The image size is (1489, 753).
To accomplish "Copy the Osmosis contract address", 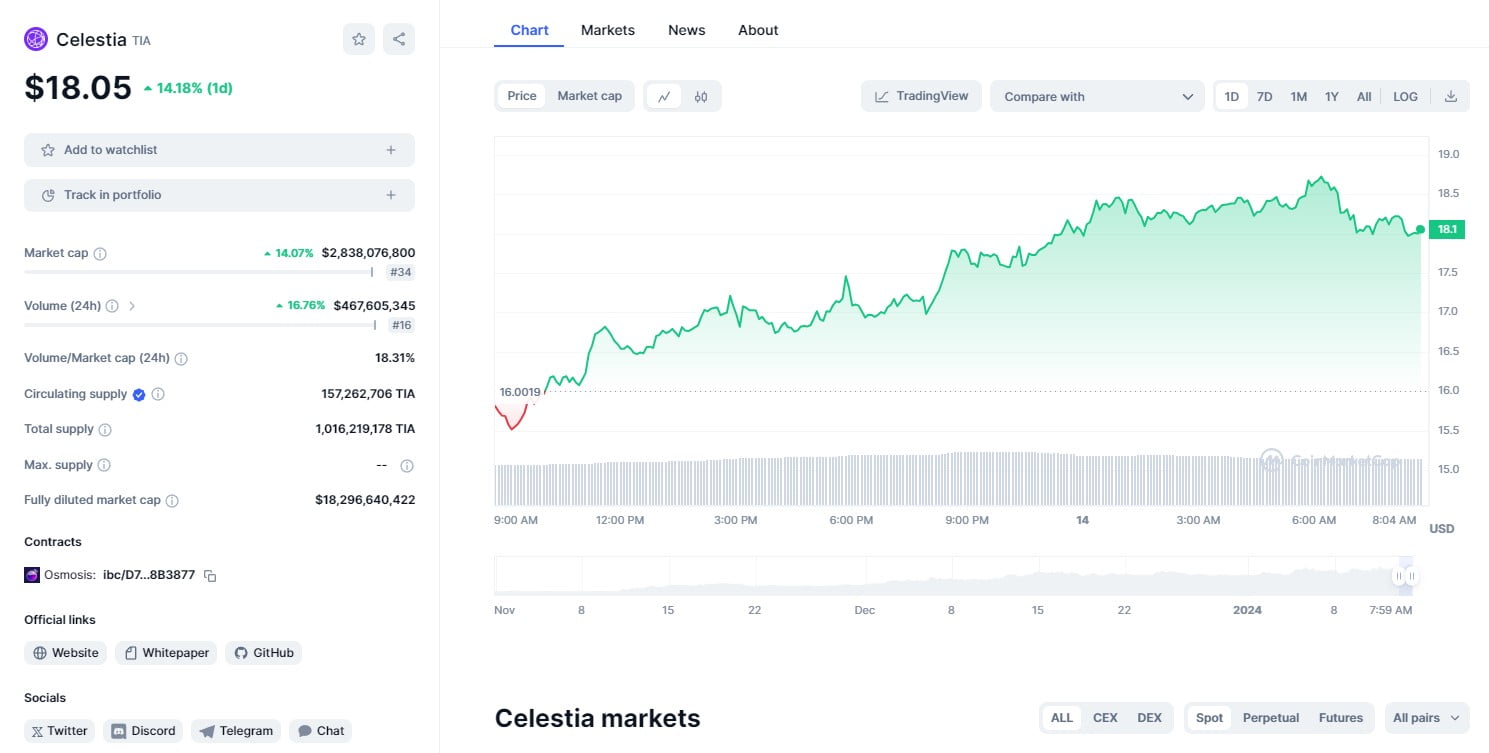I will coord(210,576).
